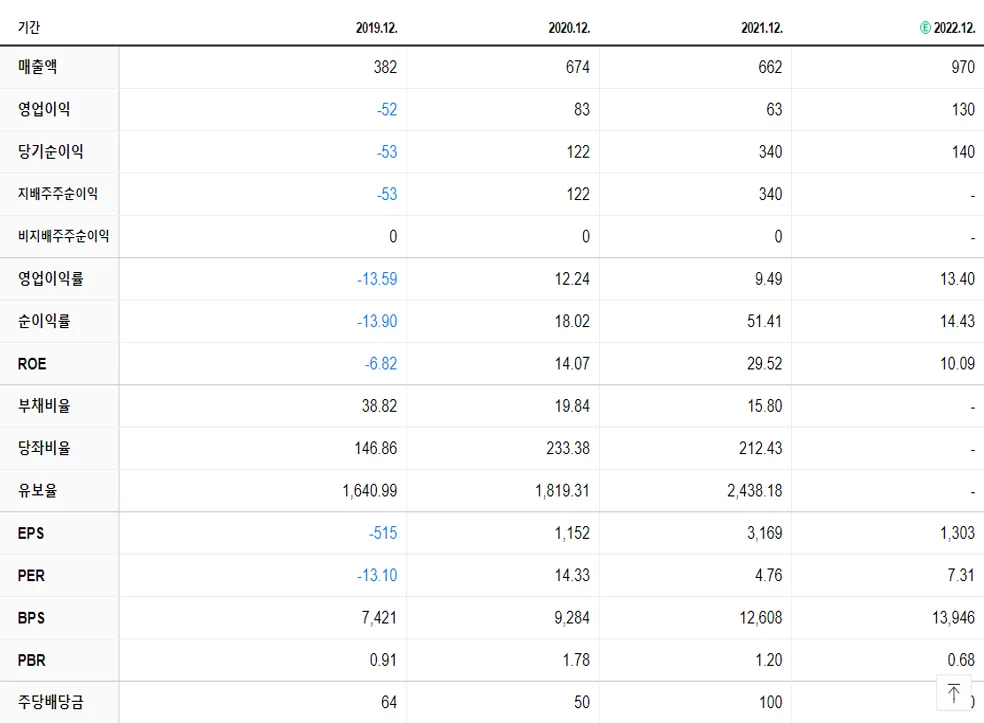Click the debt ratio value 38.82
Screen dimensions: 984x723
[x=380, y=405]
